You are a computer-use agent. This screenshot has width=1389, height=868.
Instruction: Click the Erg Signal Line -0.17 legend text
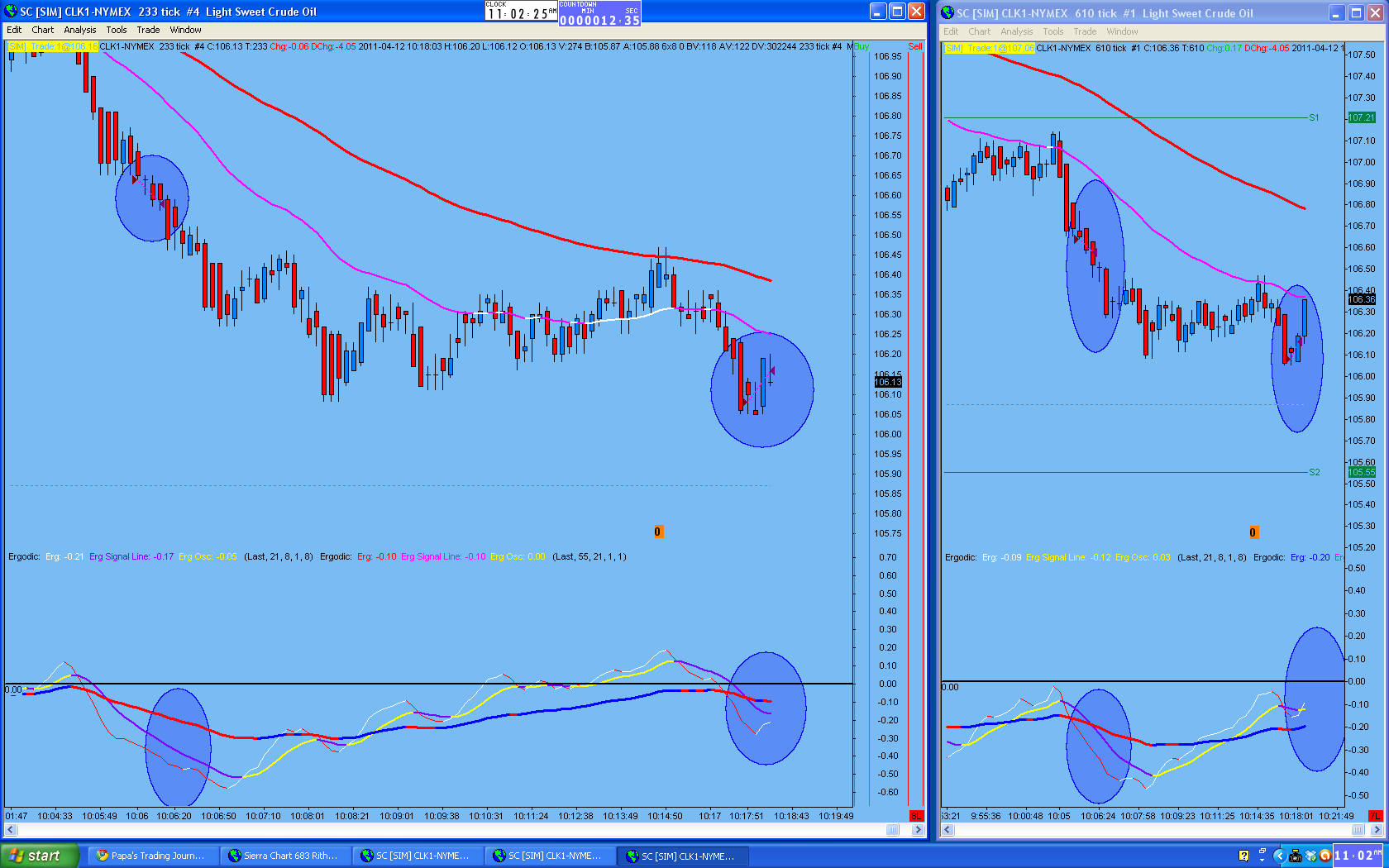[x=131, y=556]
